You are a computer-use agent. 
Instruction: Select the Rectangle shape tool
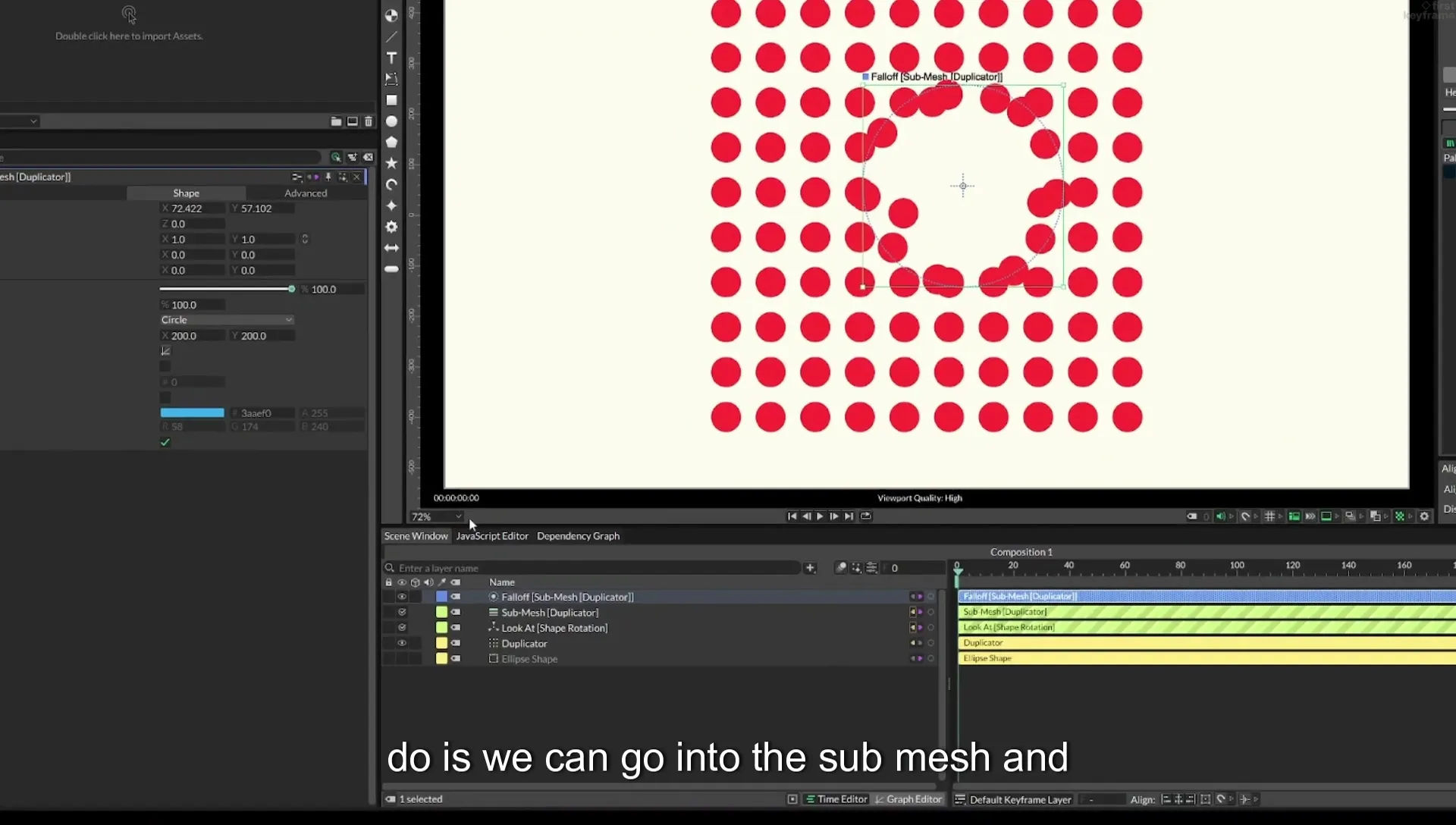(x=391, y=100)
